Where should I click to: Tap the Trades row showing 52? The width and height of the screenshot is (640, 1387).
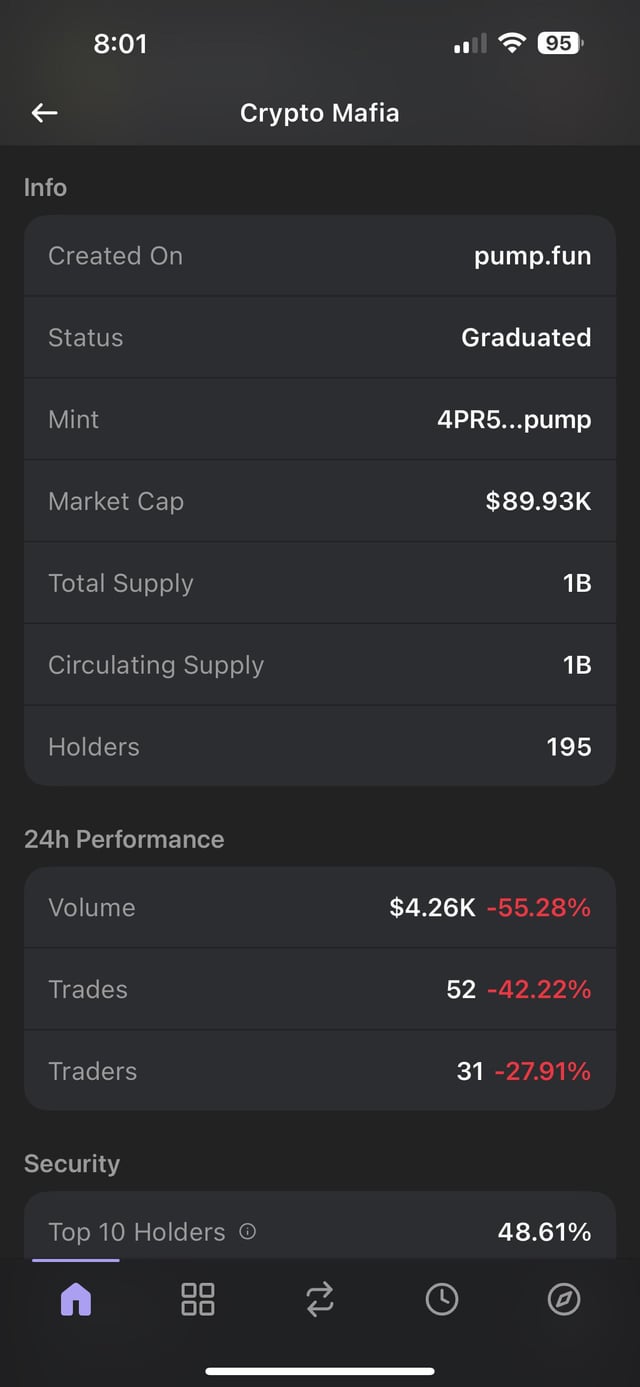320,989
